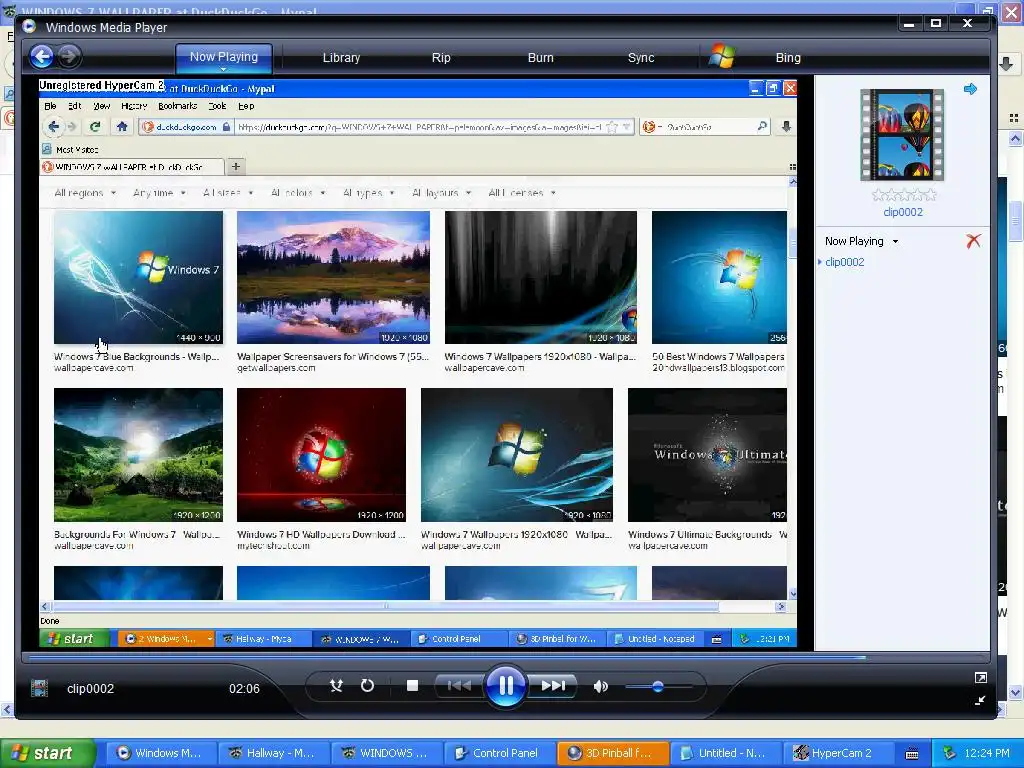Open the History menu in the recorded browser
1024x768 pixels.
coord(134,106)
